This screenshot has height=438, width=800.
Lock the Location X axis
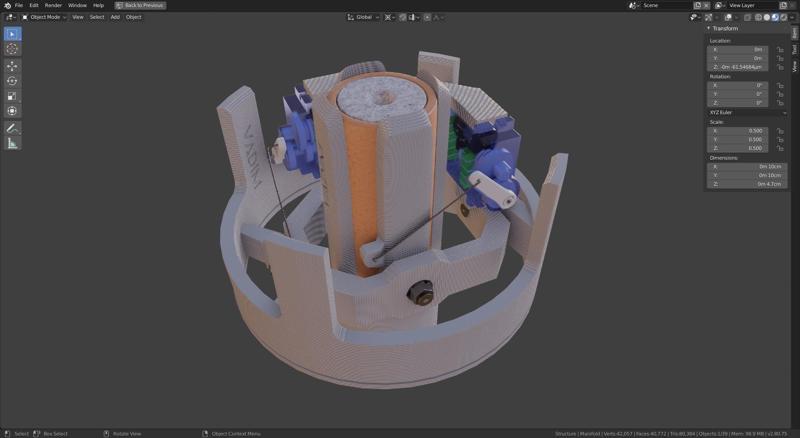tap(780, 50)
